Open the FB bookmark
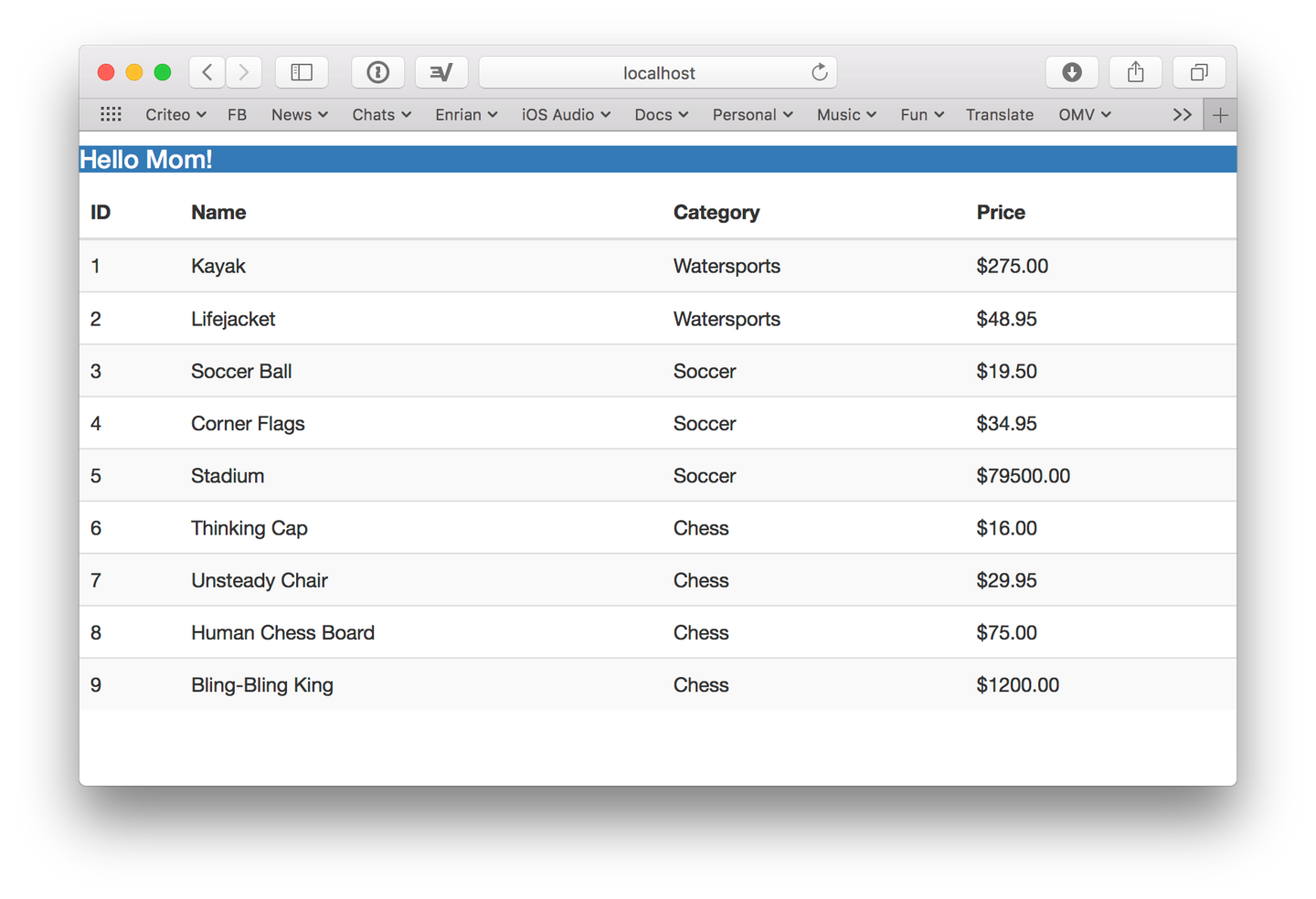 [x=237, y=114]
